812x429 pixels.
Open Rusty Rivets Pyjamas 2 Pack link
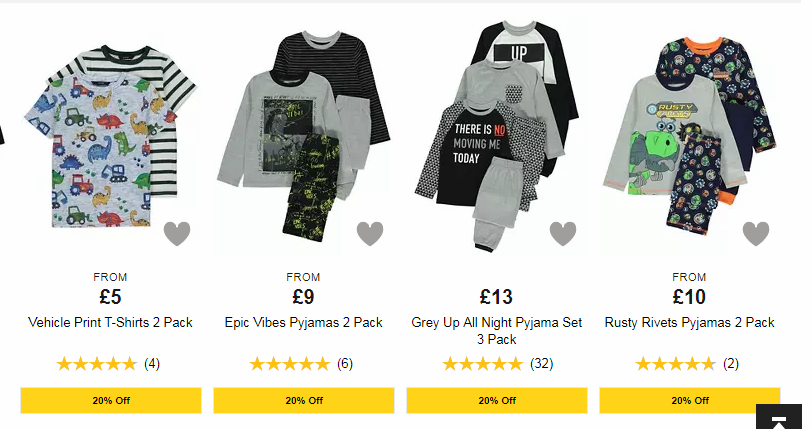pos(690,322)
